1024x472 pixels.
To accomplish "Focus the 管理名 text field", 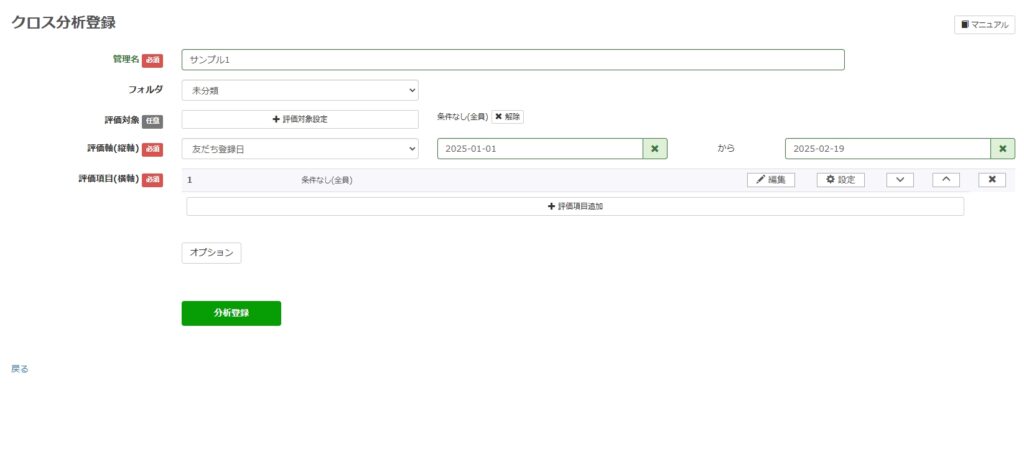I will (x=512, y=60).
